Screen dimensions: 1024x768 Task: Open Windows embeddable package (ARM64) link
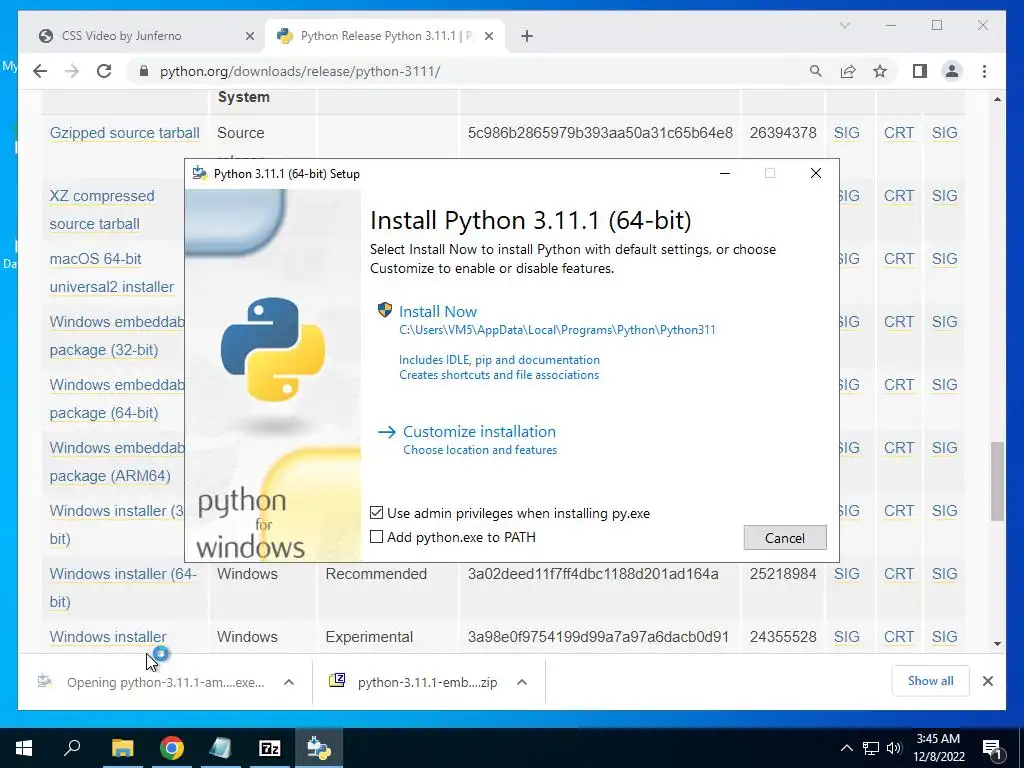point(117,462)
